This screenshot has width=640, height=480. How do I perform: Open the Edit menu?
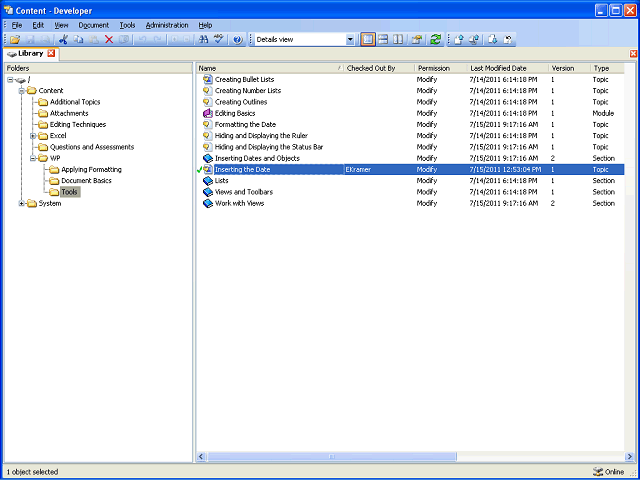coord(38,25)
